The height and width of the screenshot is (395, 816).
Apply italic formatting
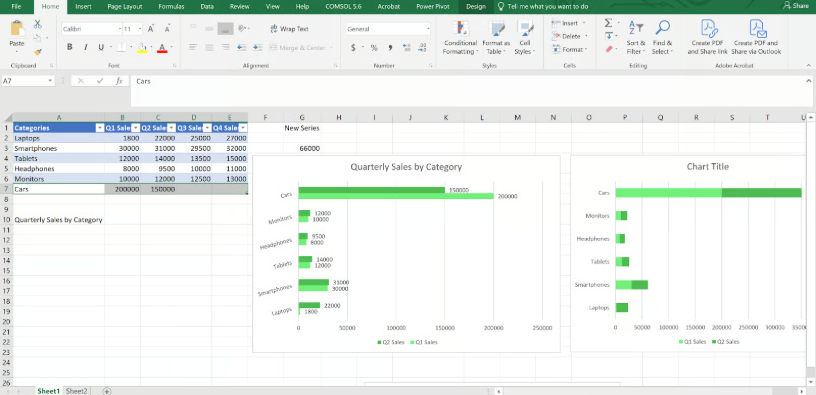(85, 47)
